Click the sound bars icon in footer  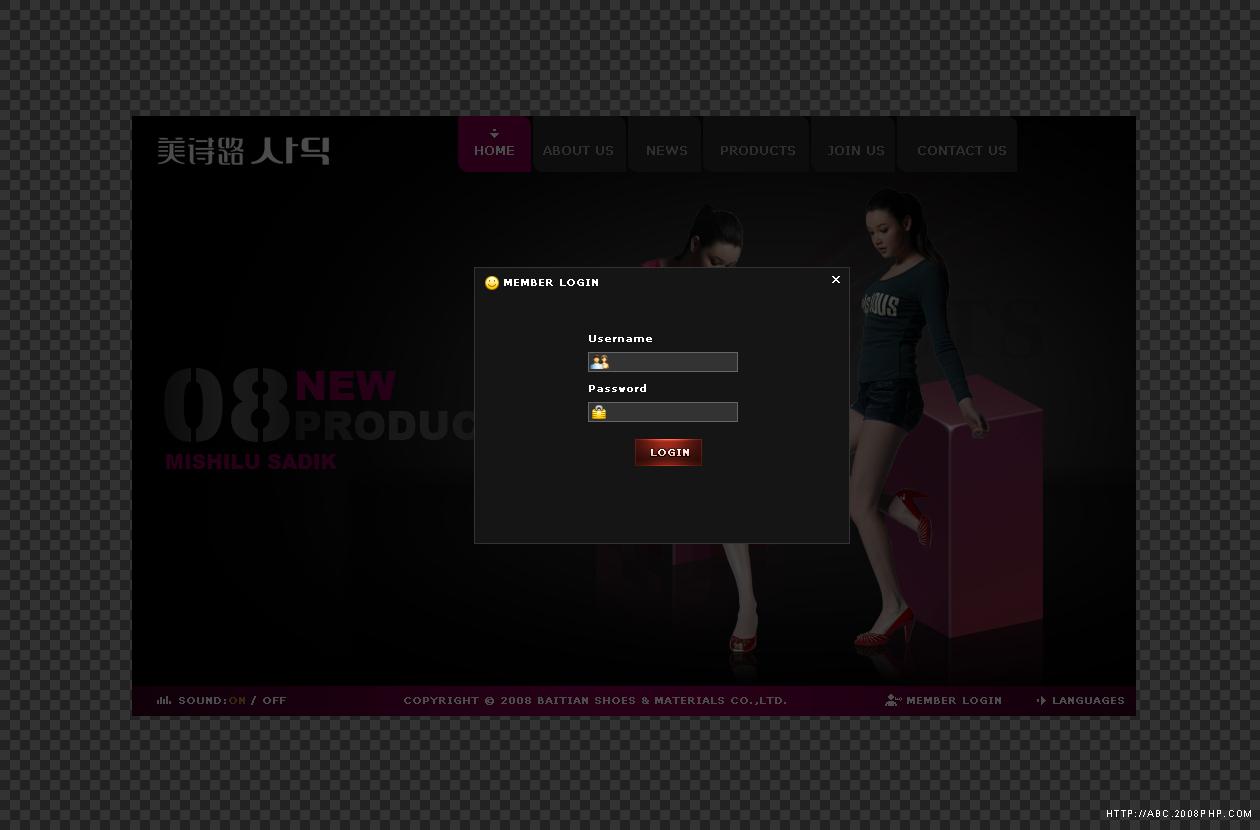(x=164, y=700)
